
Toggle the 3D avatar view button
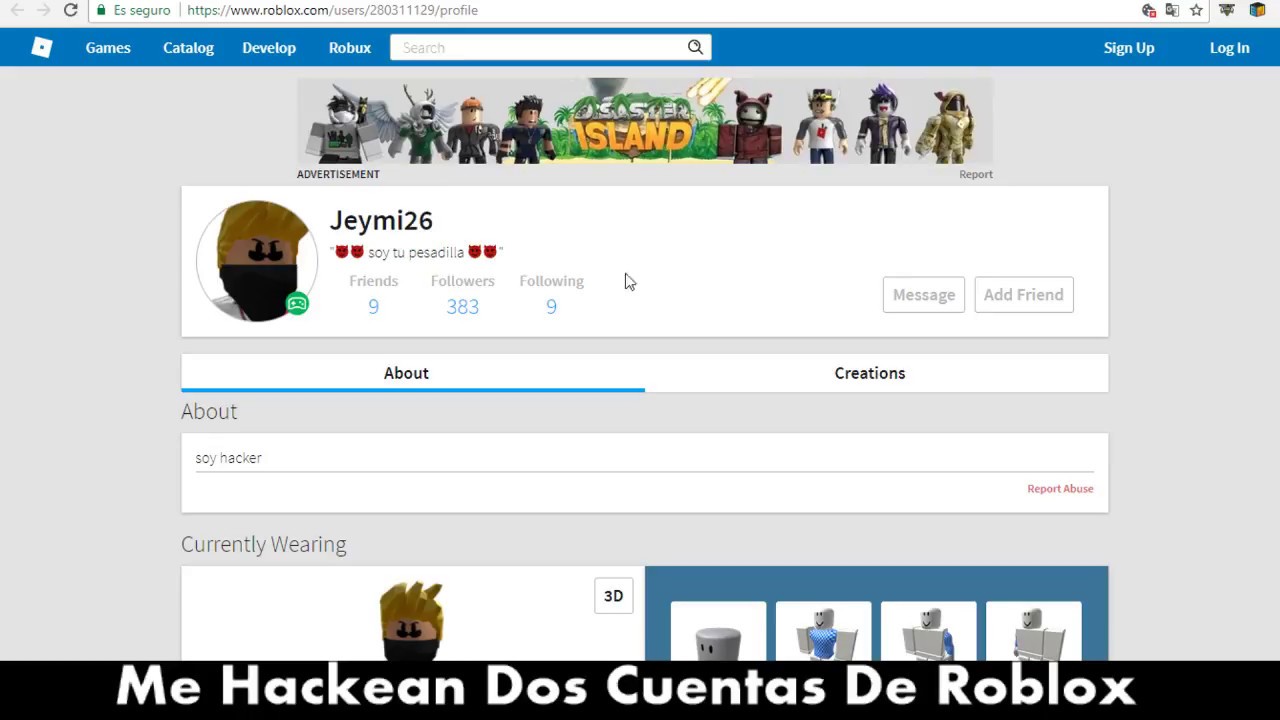click(613, 596)
